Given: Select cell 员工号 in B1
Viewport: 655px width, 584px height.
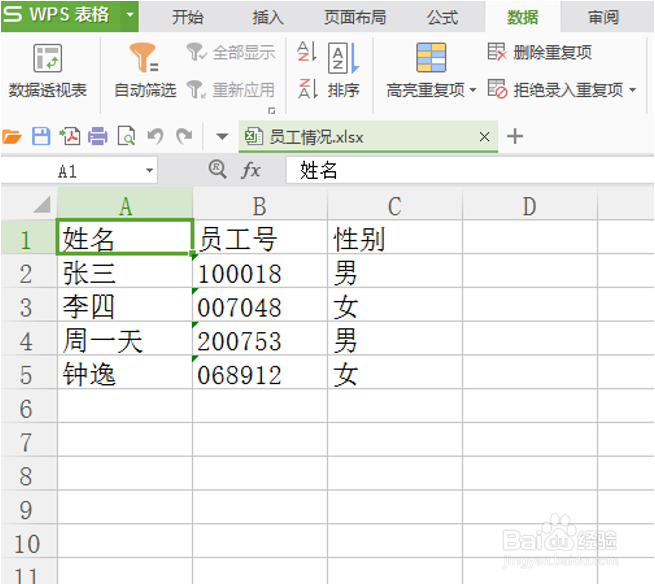Looking at the screenshot, I should [260, 237].
